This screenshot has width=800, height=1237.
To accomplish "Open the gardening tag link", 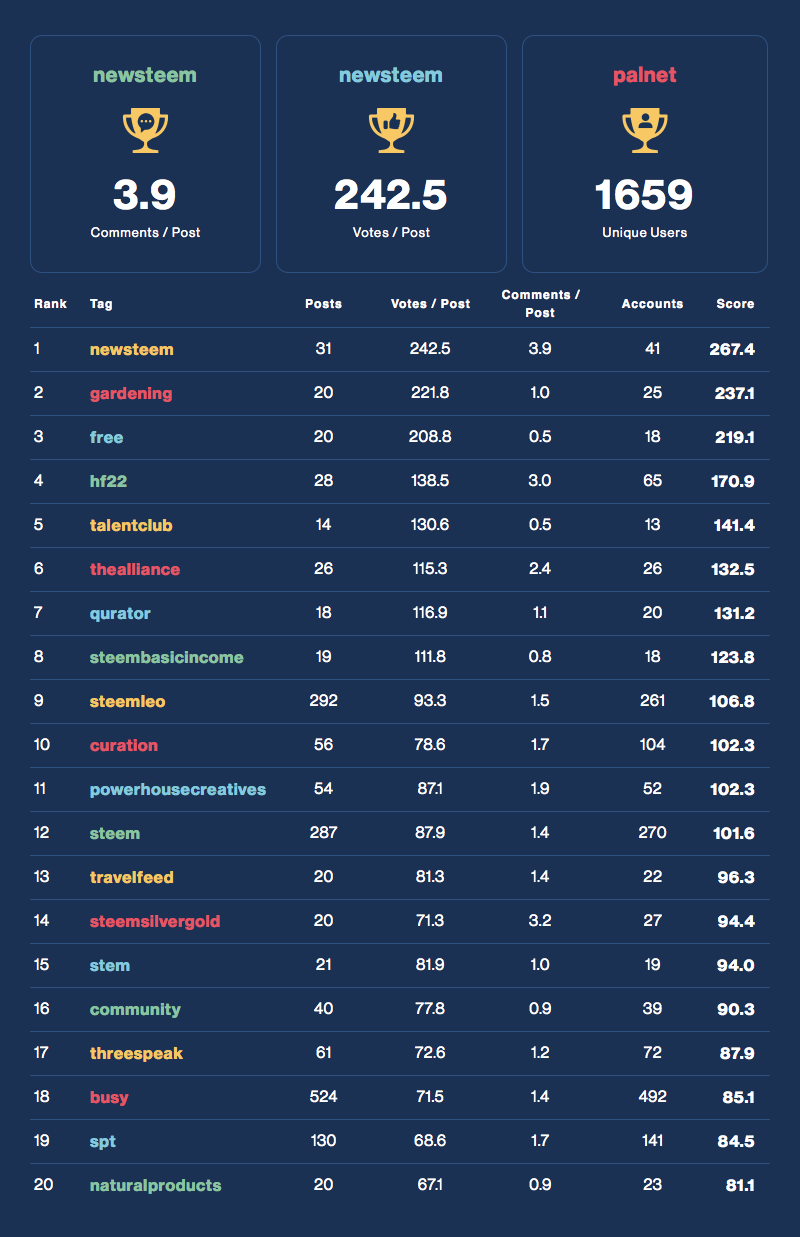I will point(130,393).
